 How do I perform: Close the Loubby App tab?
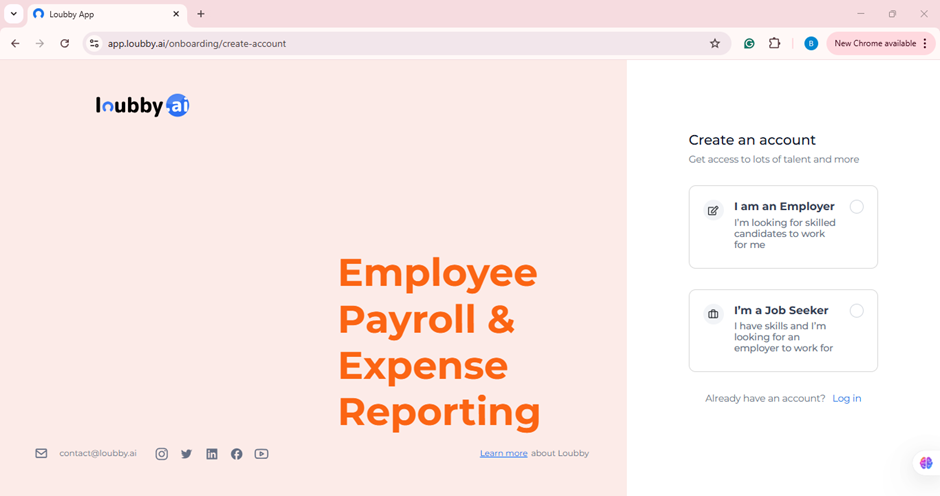[176, 14]
